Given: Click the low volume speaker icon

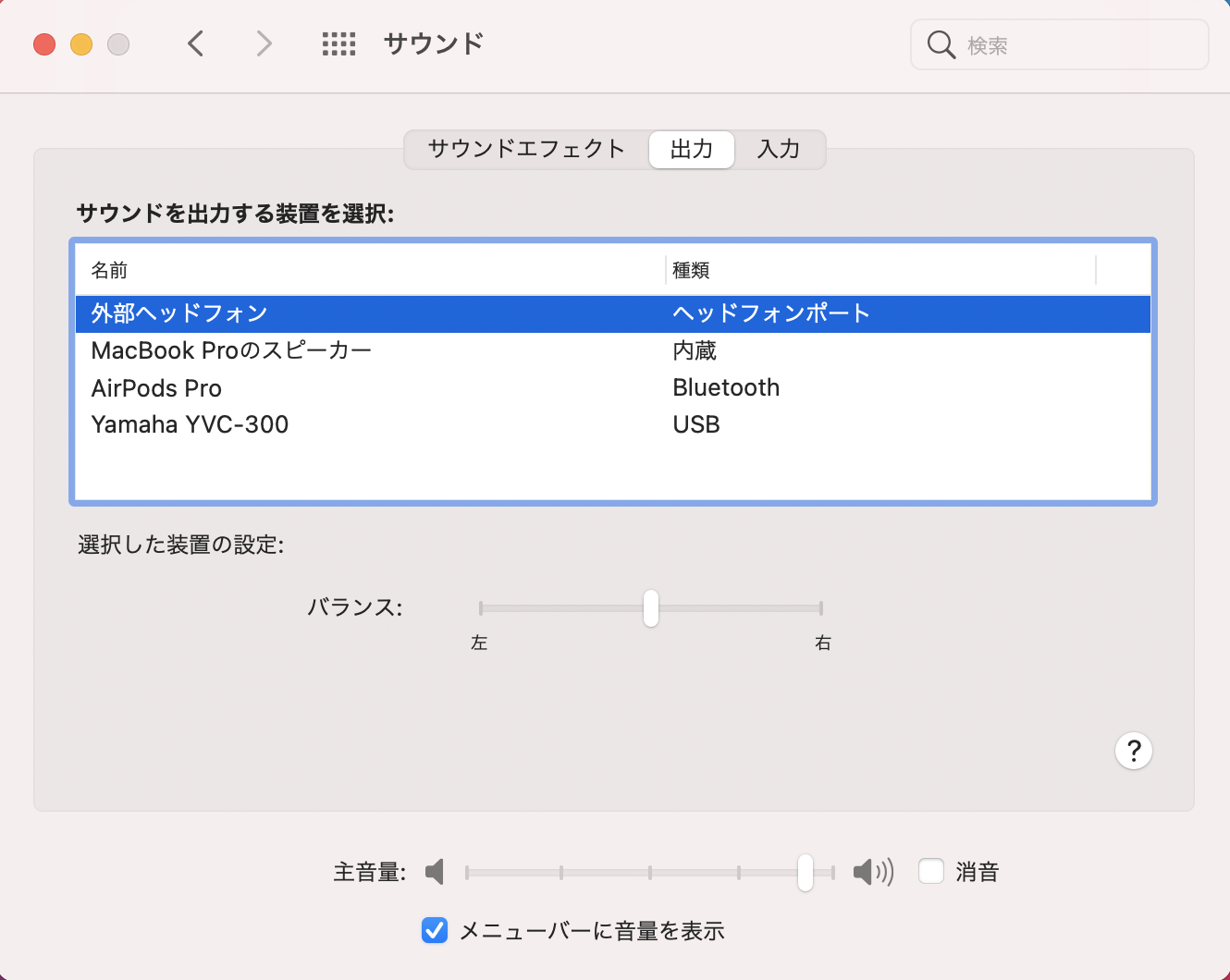Looking at the screenshot, I should 435,872.
